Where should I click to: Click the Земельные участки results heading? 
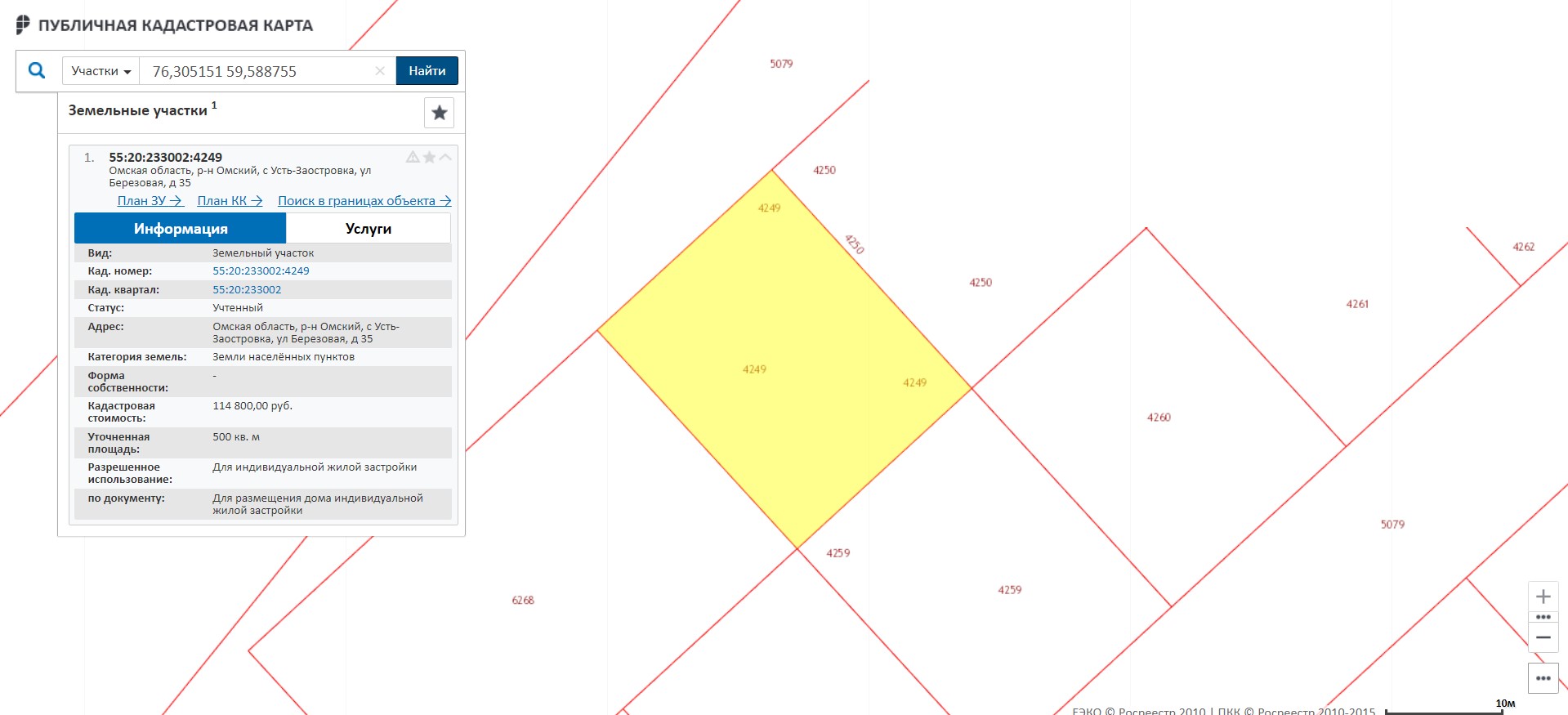point(138,111)
